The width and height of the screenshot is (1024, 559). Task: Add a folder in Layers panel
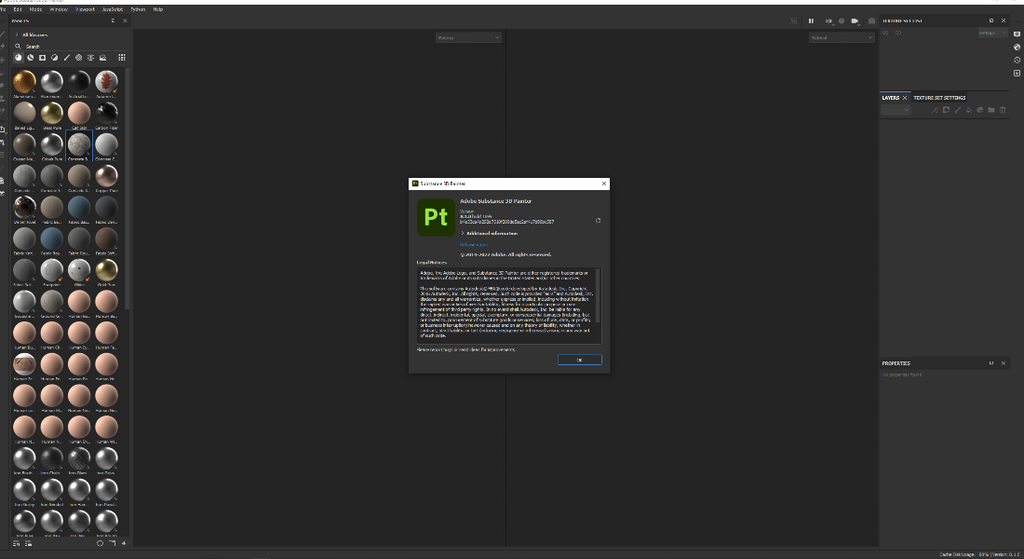(991, 110)
